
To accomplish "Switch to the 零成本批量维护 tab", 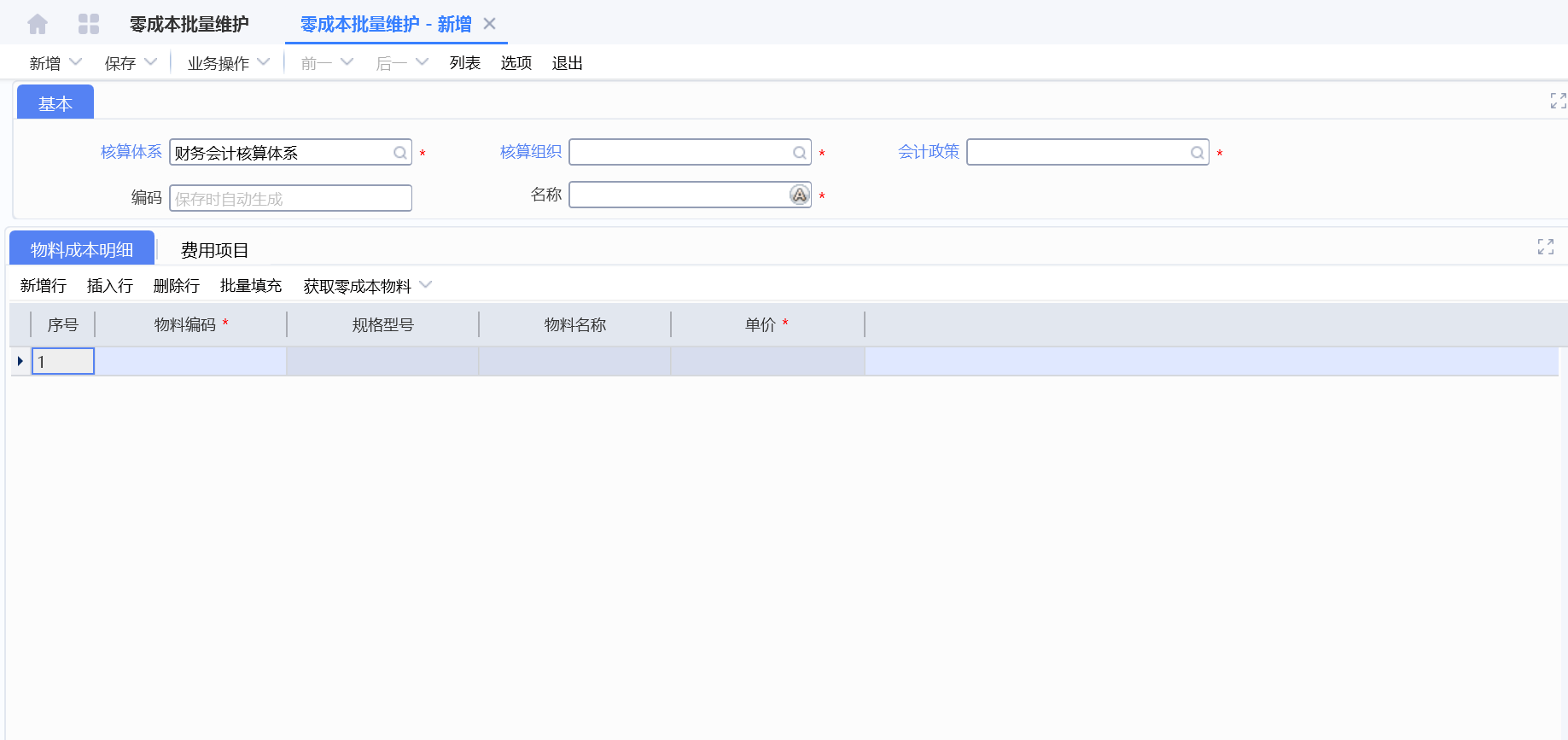I will (x=189, y=24).
